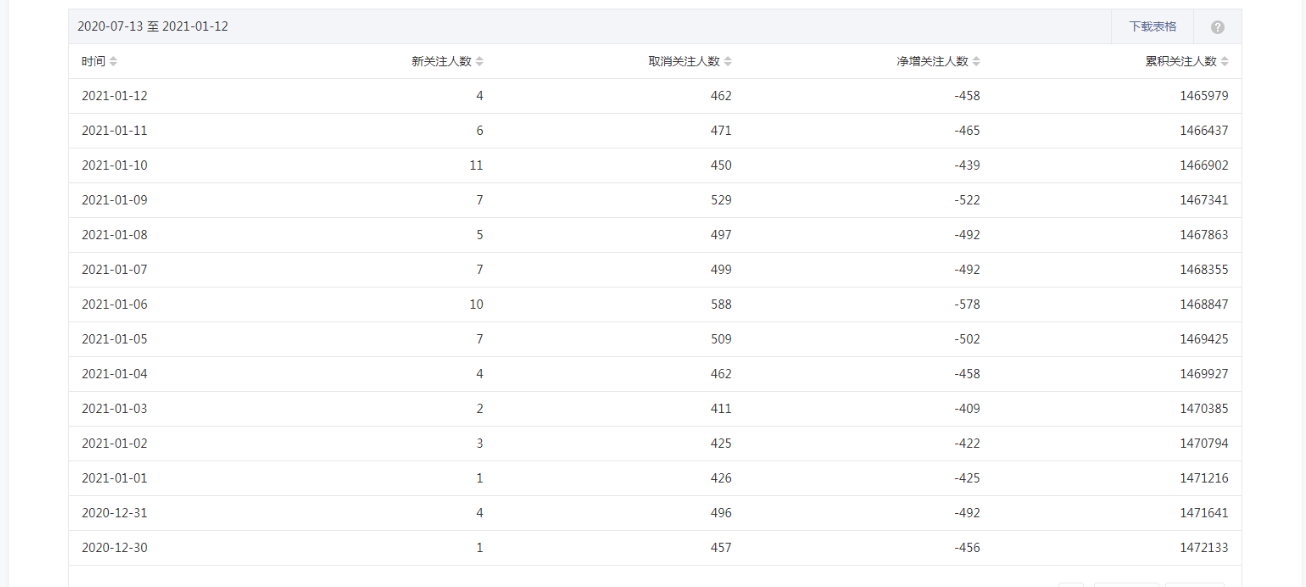Select the unfollow count 588

pos(721,304)
